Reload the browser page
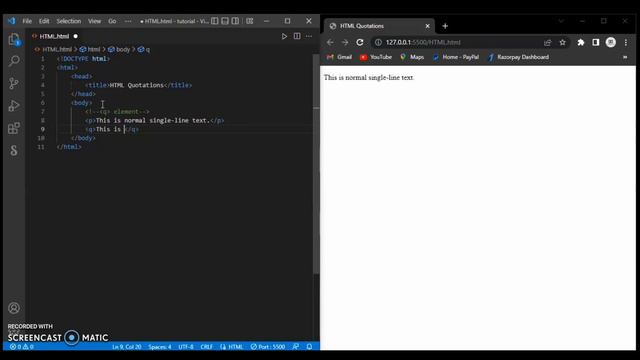The height and width of the screenshot is (360, 640). point(360,42)
